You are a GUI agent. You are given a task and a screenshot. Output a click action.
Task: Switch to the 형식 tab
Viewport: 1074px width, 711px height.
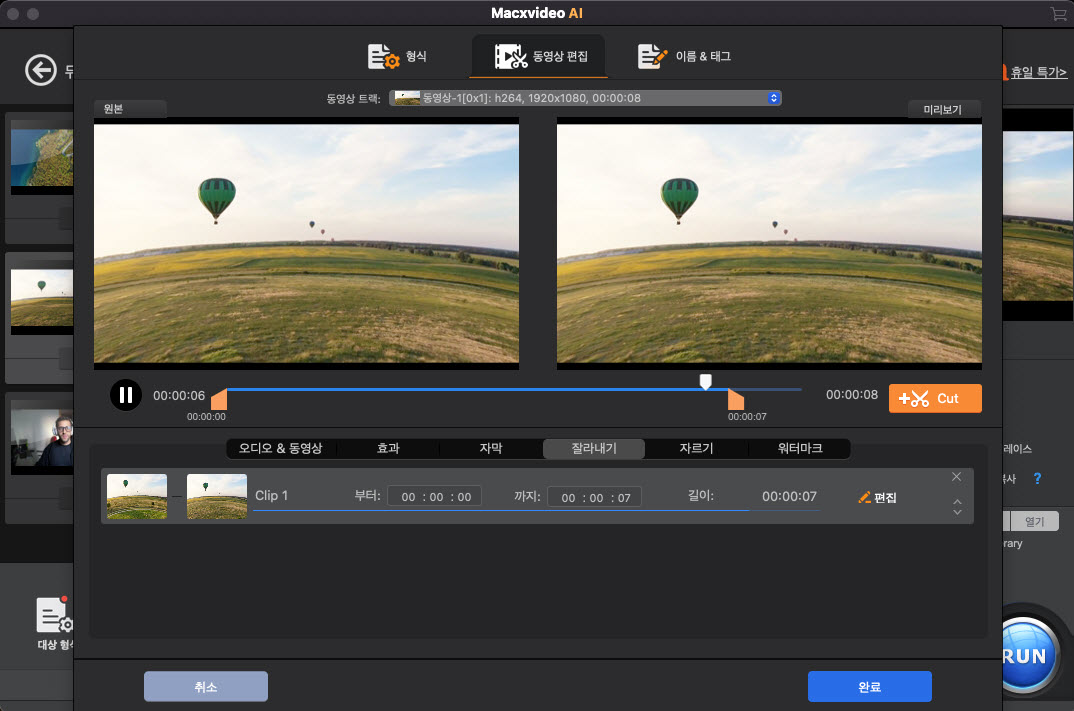click(x=398, y=56)
